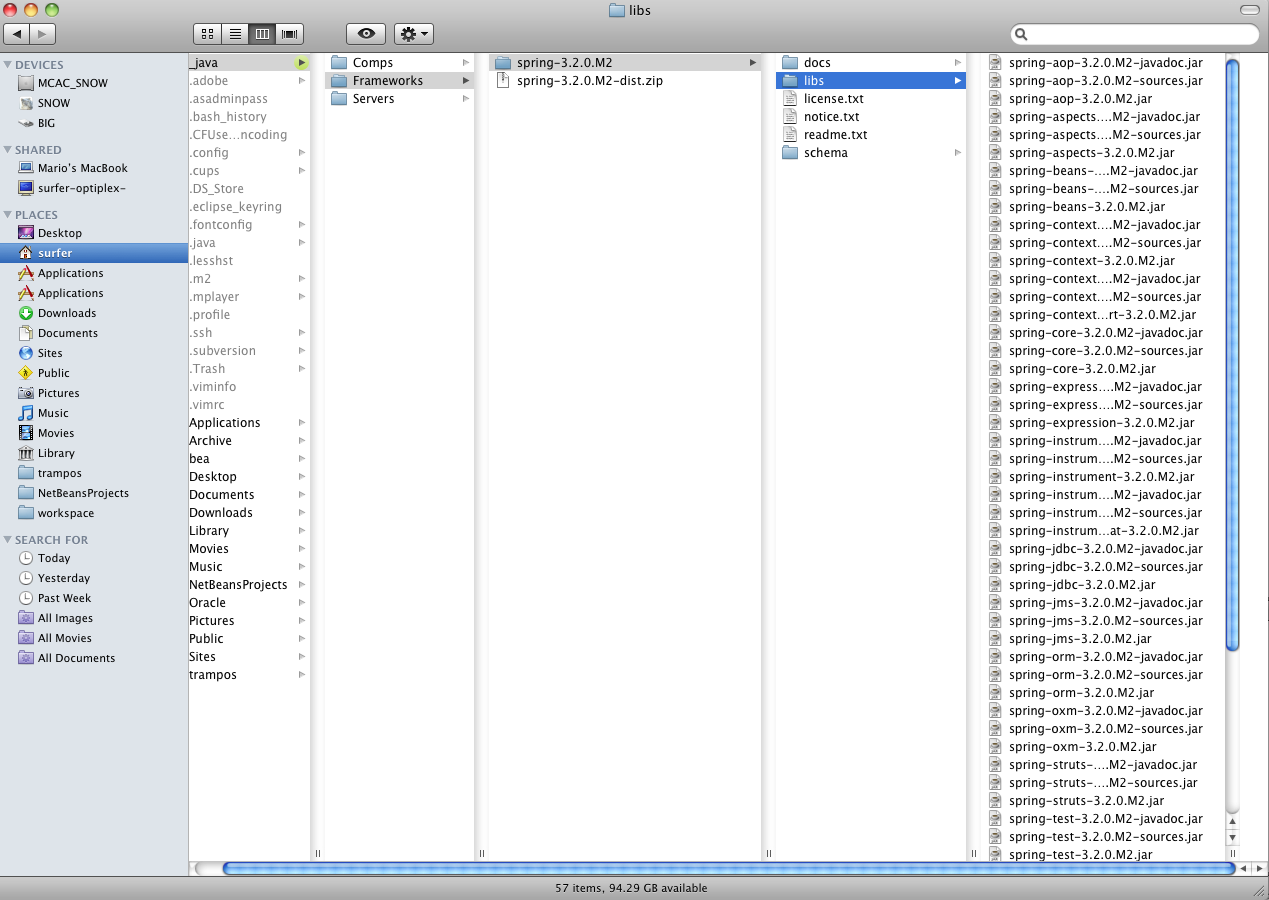This screenshot has width=1269, height=900.
Task: Select the Comps folder
Action: [399, 63]
